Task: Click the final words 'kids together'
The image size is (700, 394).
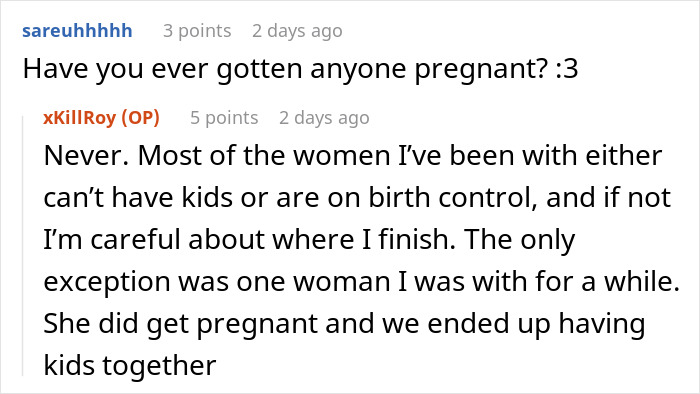Action: coord(130,365)
